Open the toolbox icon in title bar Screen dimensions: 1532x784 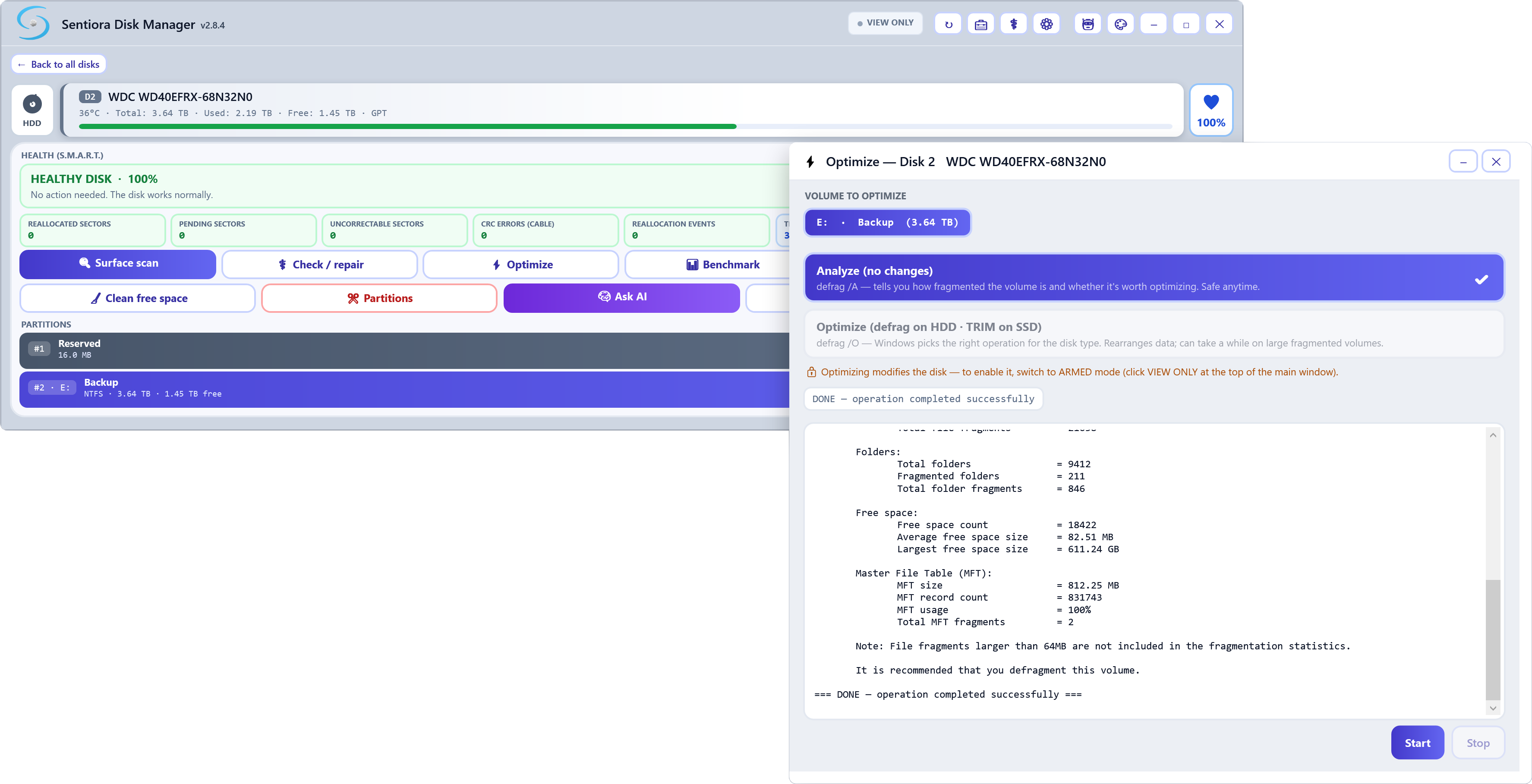tap(980, 25)
